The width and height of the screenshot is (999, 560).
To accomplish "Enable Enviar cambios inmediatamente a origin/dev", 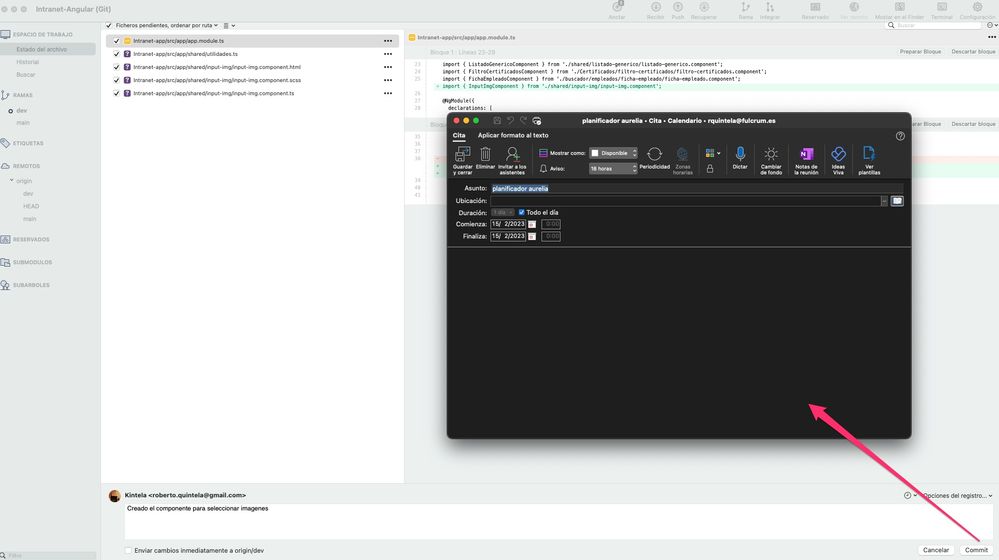I will click(x=128, y=550).
